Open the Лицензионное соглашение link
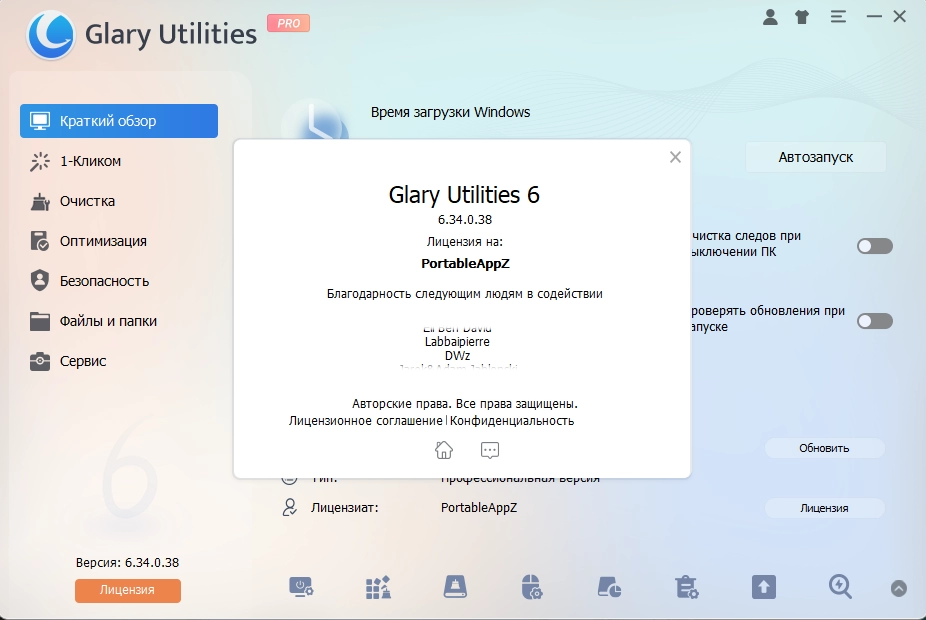 coord(366,420)
